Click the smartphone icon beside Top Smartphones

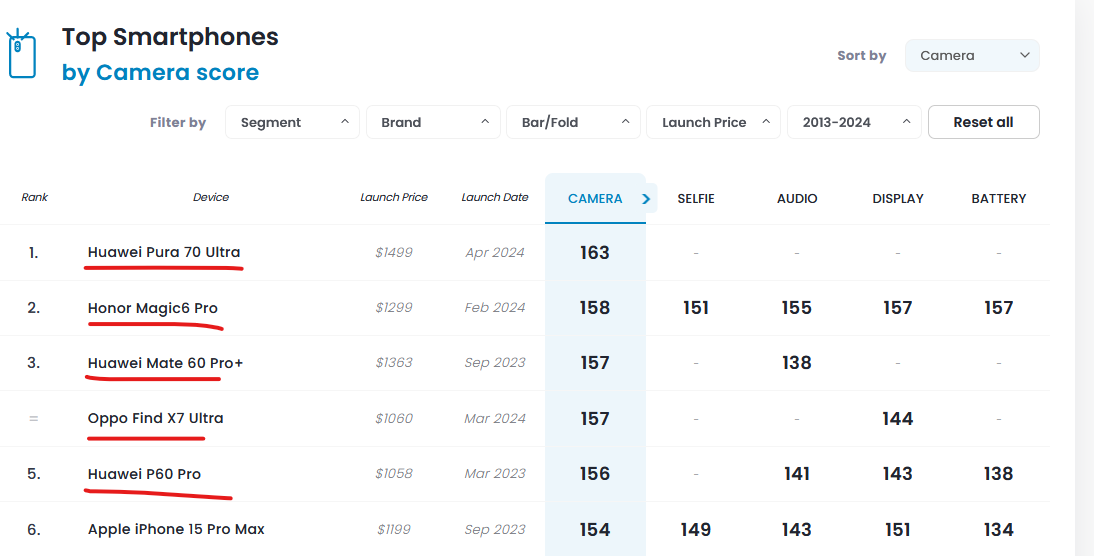click(x=21, y=54)
